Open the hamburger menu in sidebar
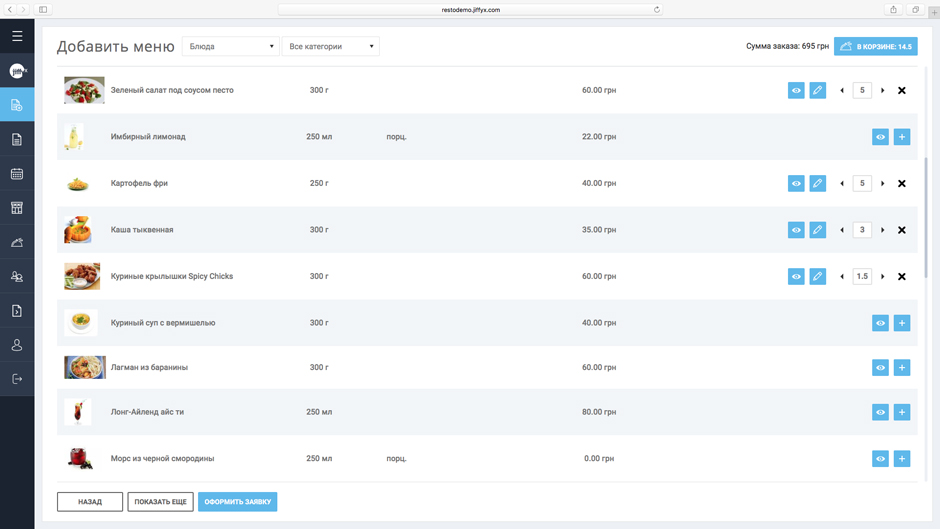This screenshot has height=529, width=940. point(17,36)
